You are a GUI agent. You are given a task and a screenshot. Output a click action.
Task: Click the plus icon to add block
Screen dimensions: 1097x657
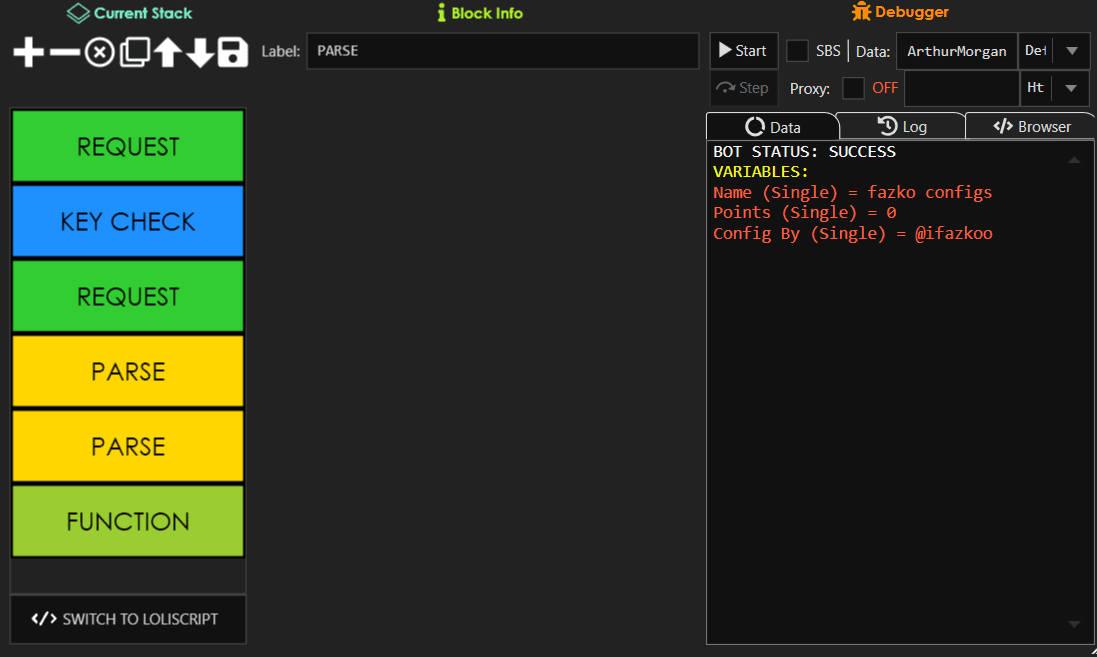29,52
